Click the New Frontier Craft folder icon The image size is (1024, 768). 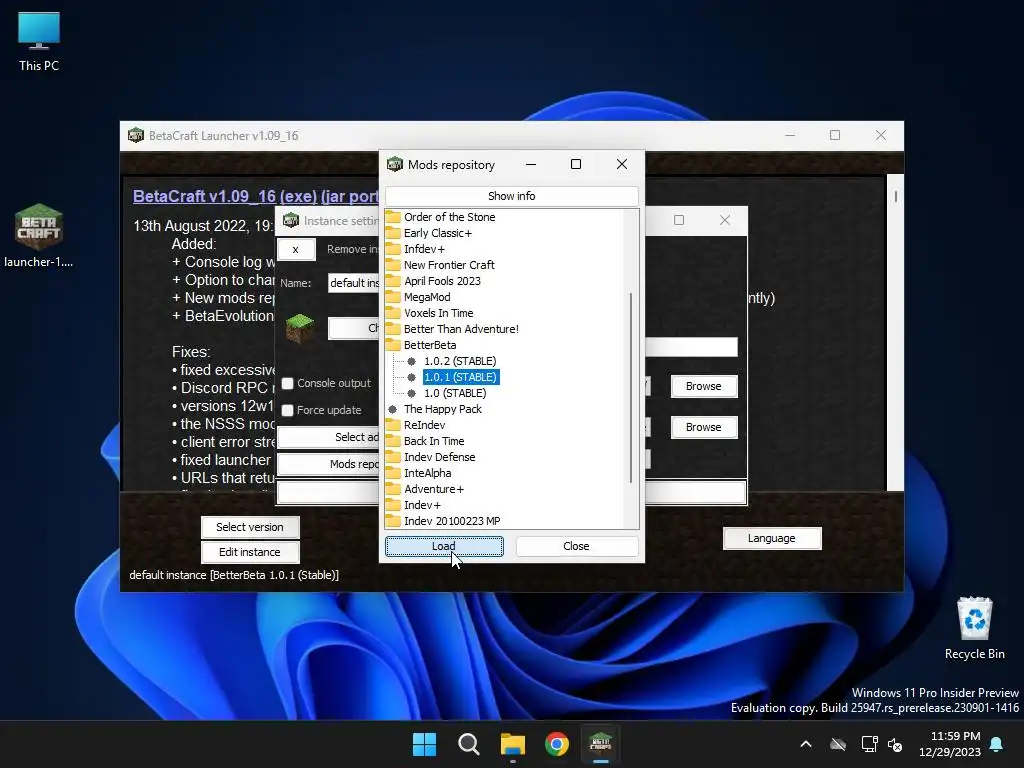click(393, 265)
